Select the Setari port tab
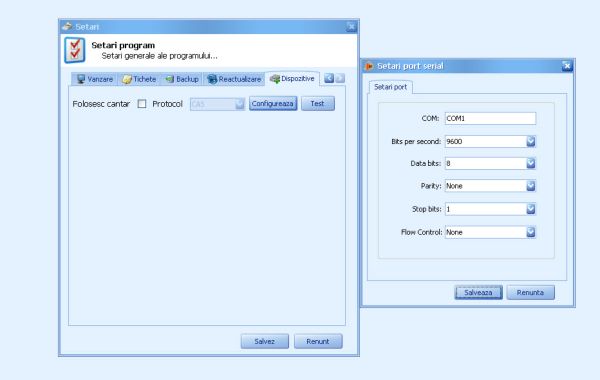The image size is (600, 380). [x=390, y=87]
